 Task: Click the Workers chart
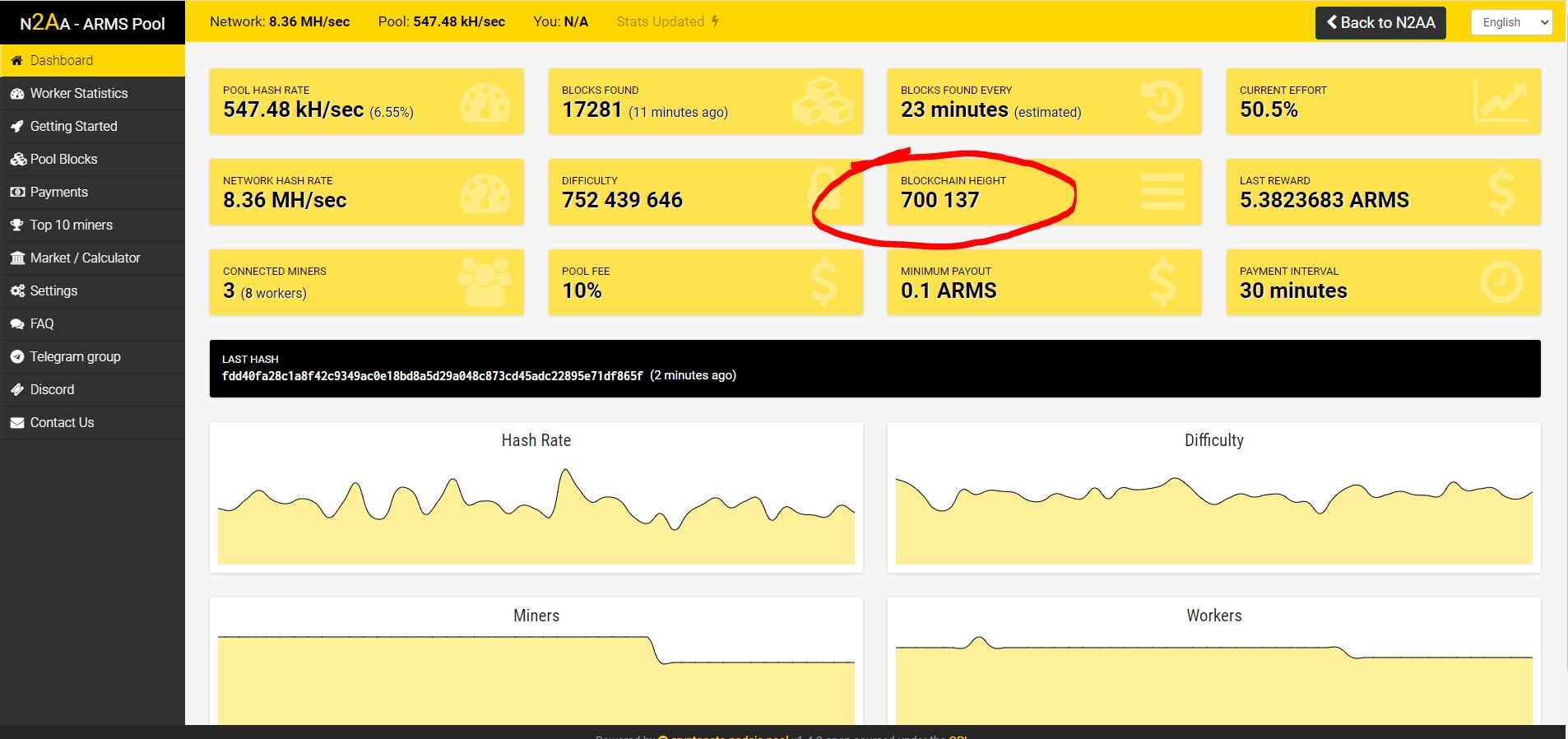(x=1214, y=679)
